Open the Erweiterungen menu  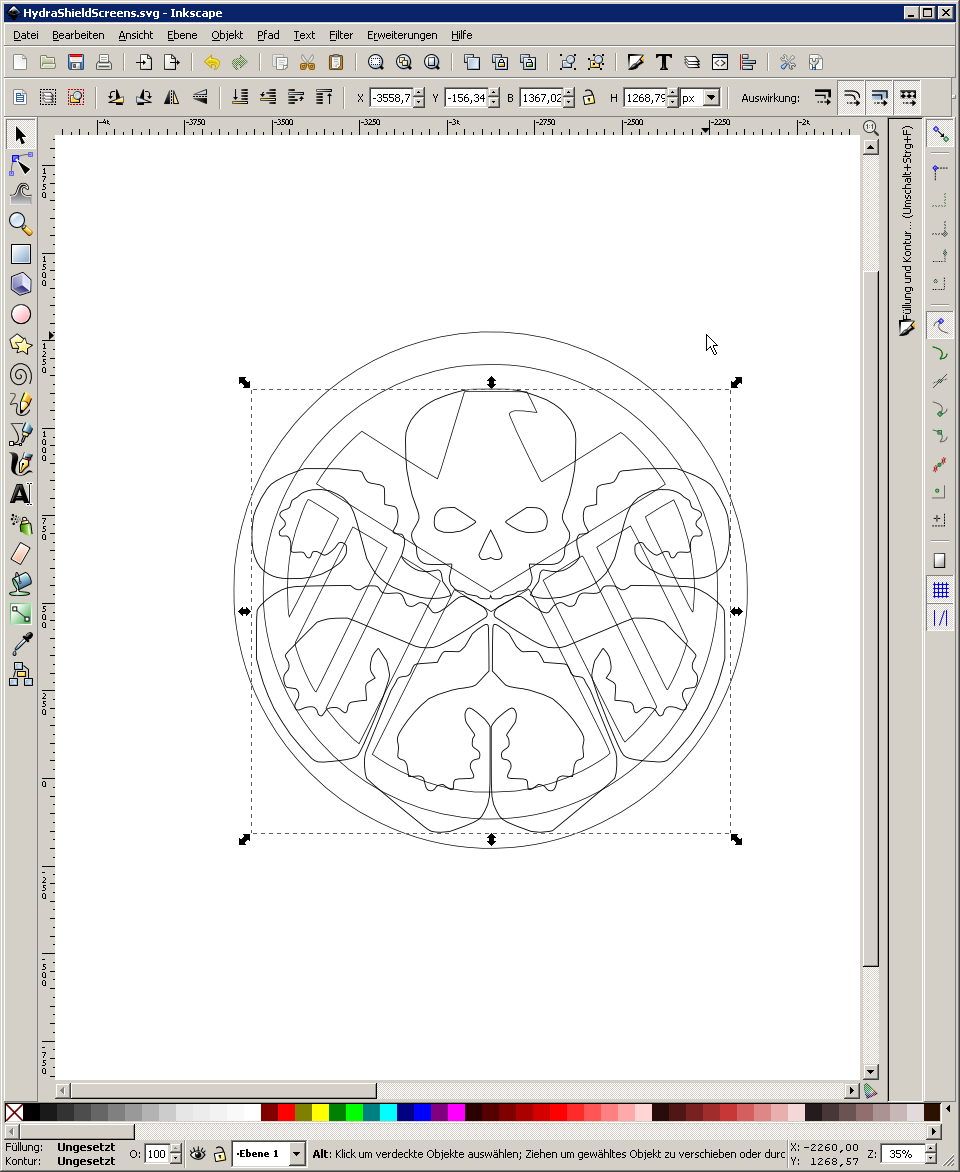click(x=402, y=35)
